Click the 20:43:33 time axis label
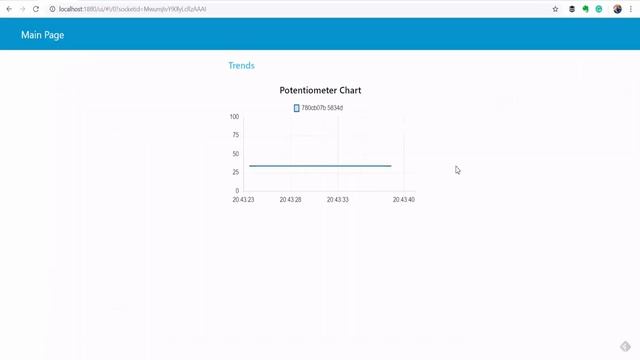The height and width of the screenshot is (360, 640). coord(338,200)
